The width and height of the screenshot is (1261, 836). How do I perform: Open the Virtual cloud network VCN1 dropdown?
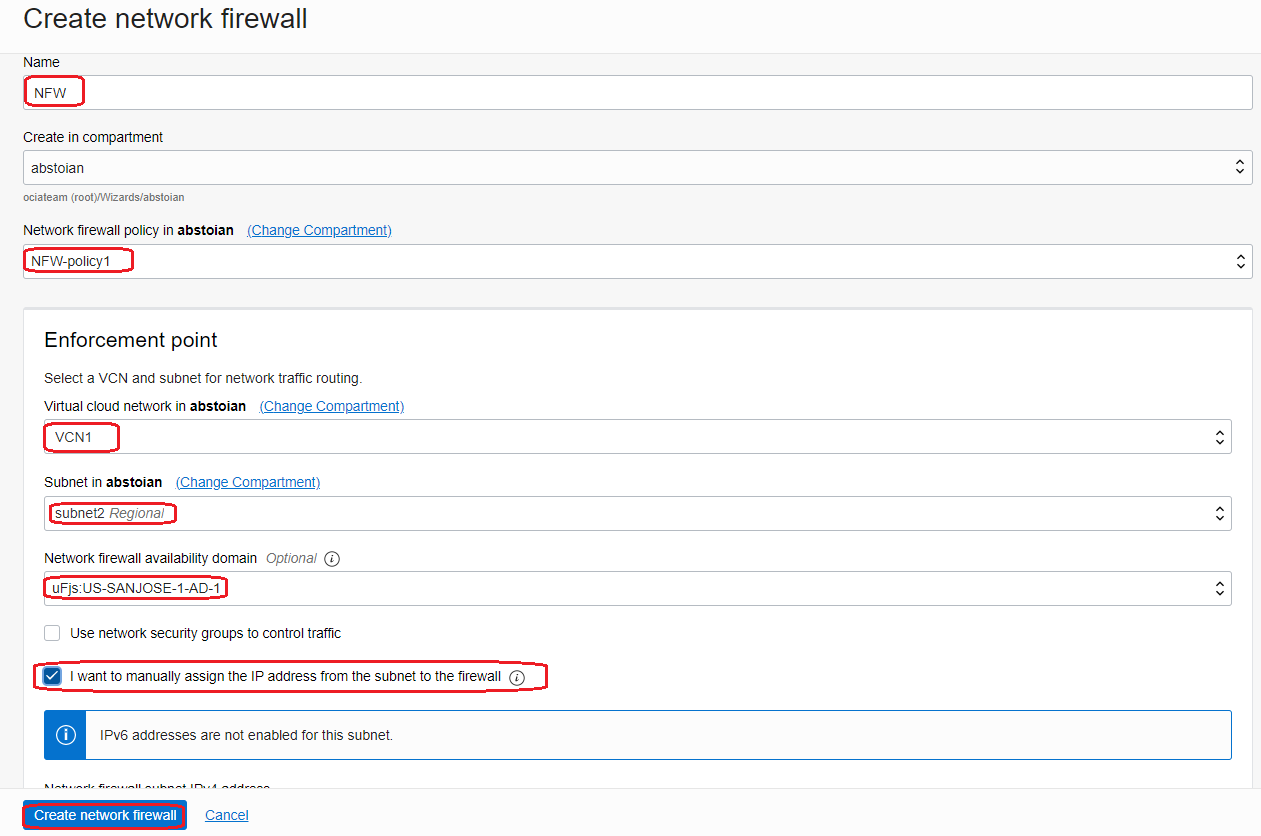[x=637, y=436]
